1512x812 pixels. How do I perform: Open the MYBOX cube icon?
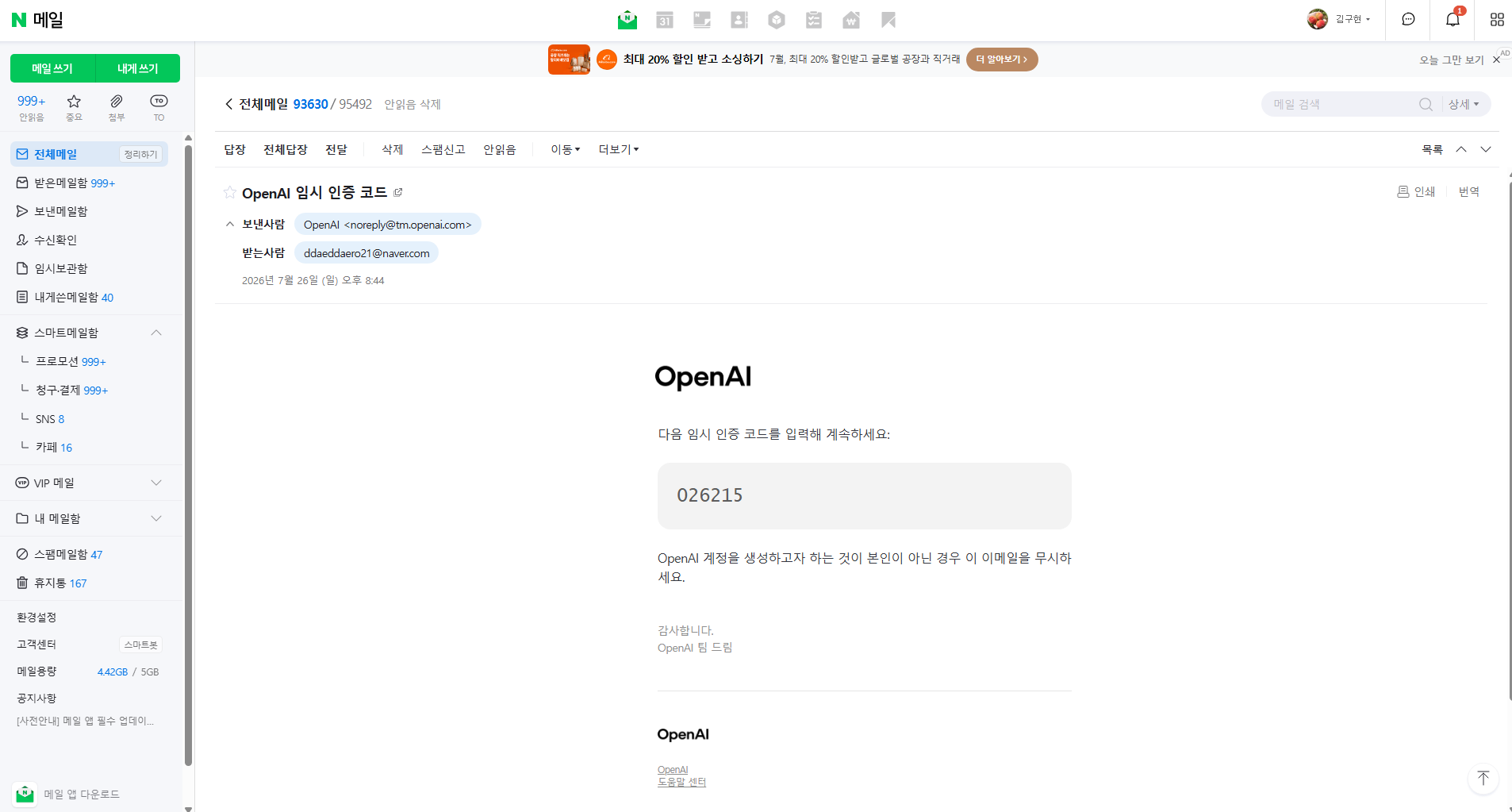777,20
